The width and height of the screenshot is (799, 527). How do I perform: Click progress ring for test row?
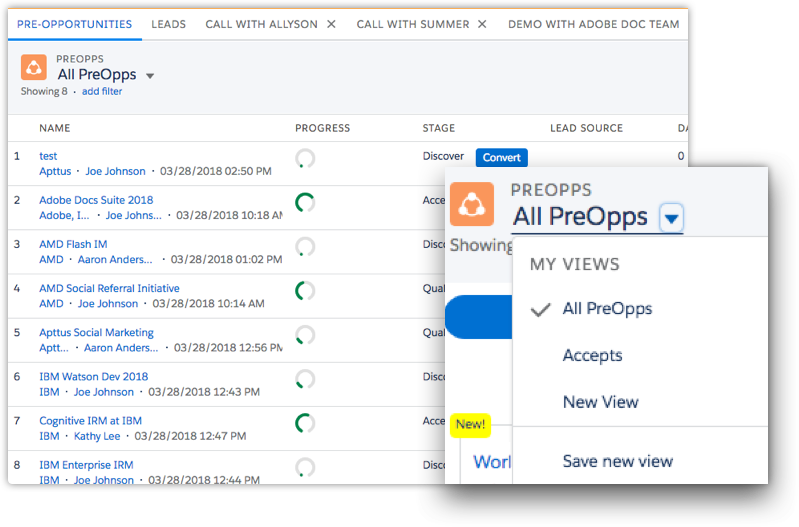[305, 159]
